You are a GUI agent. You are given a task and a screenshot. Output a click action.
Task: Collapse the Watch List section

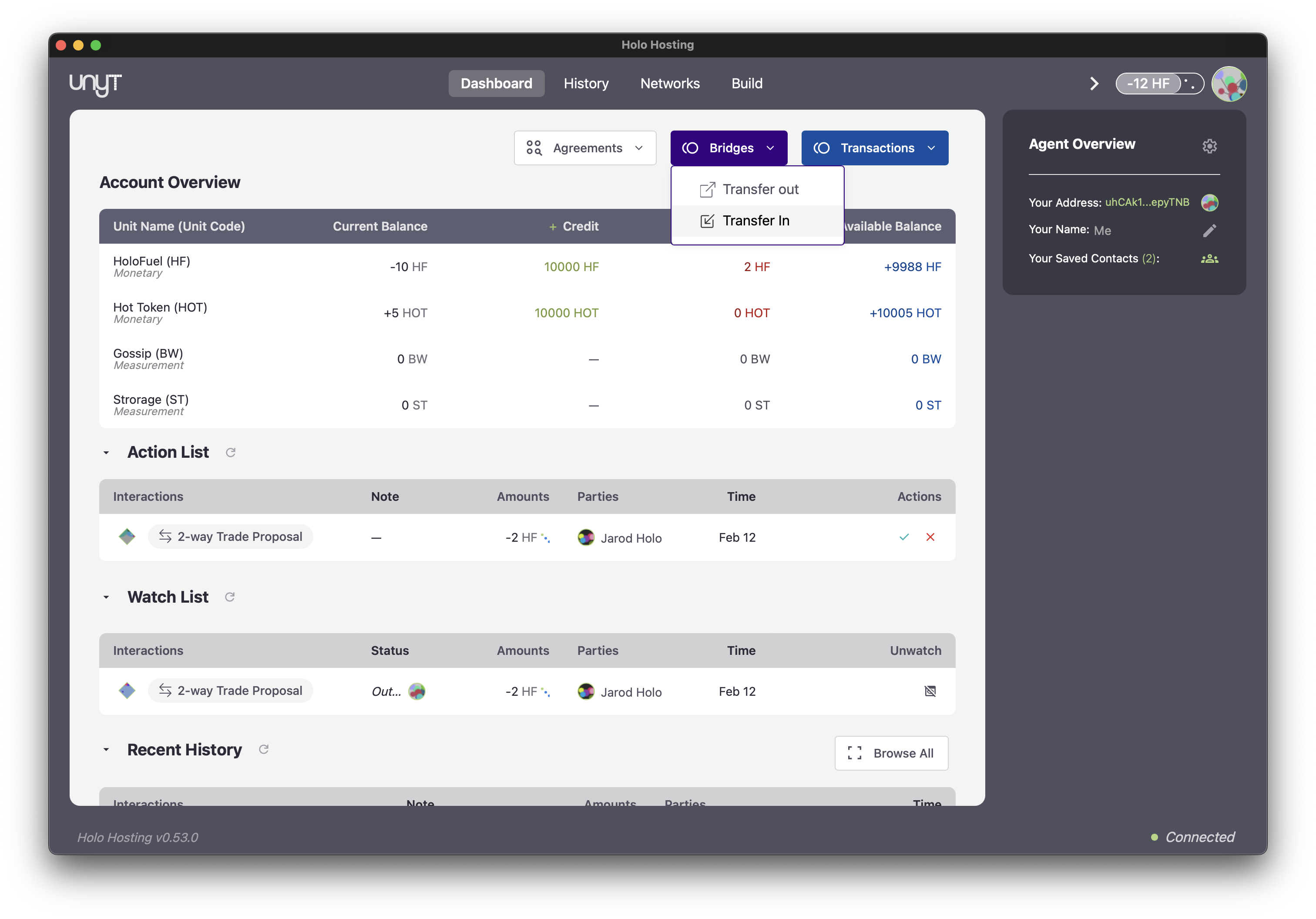(x=106, y=597)
